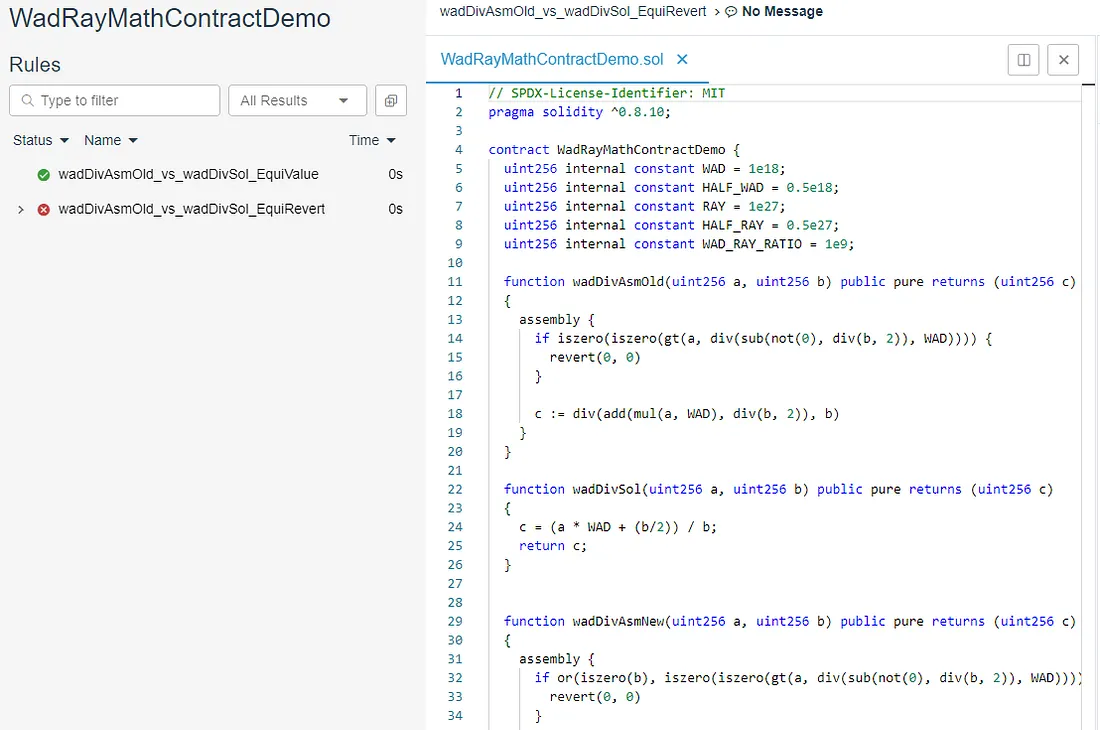Screen dimensions: 1100x730
Task: Click the red failure icon for EquiRevert
Action: point(43,210)
